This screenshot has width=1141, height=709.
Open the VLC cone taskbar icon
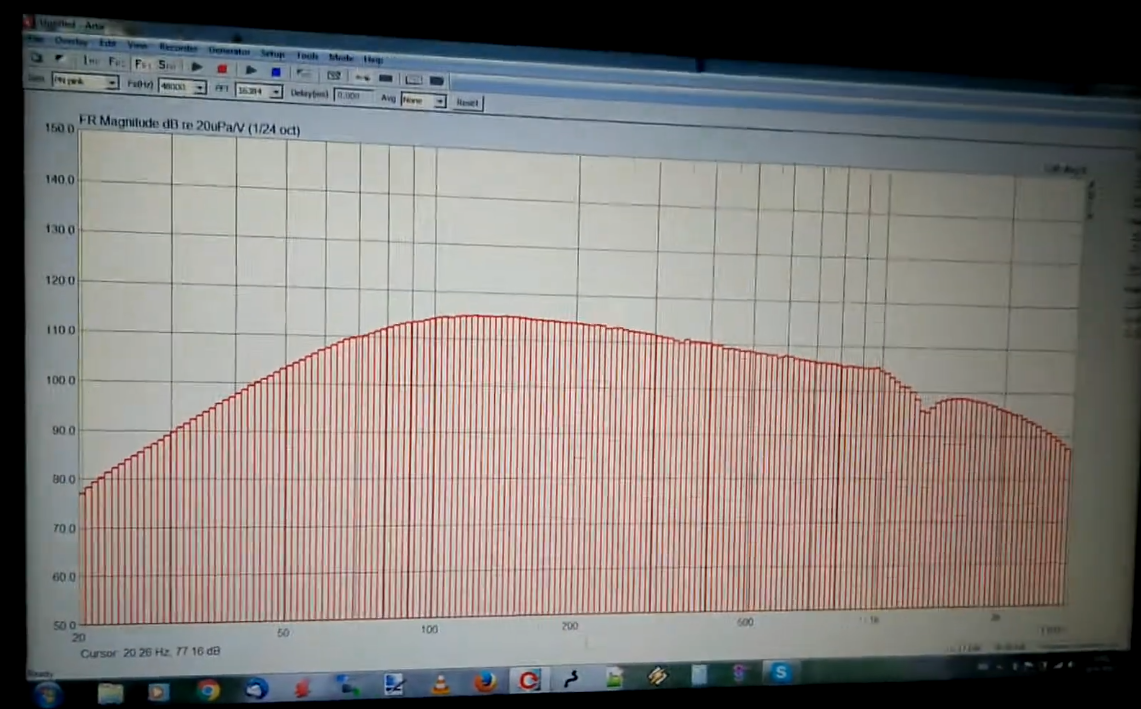coord(440,684)
